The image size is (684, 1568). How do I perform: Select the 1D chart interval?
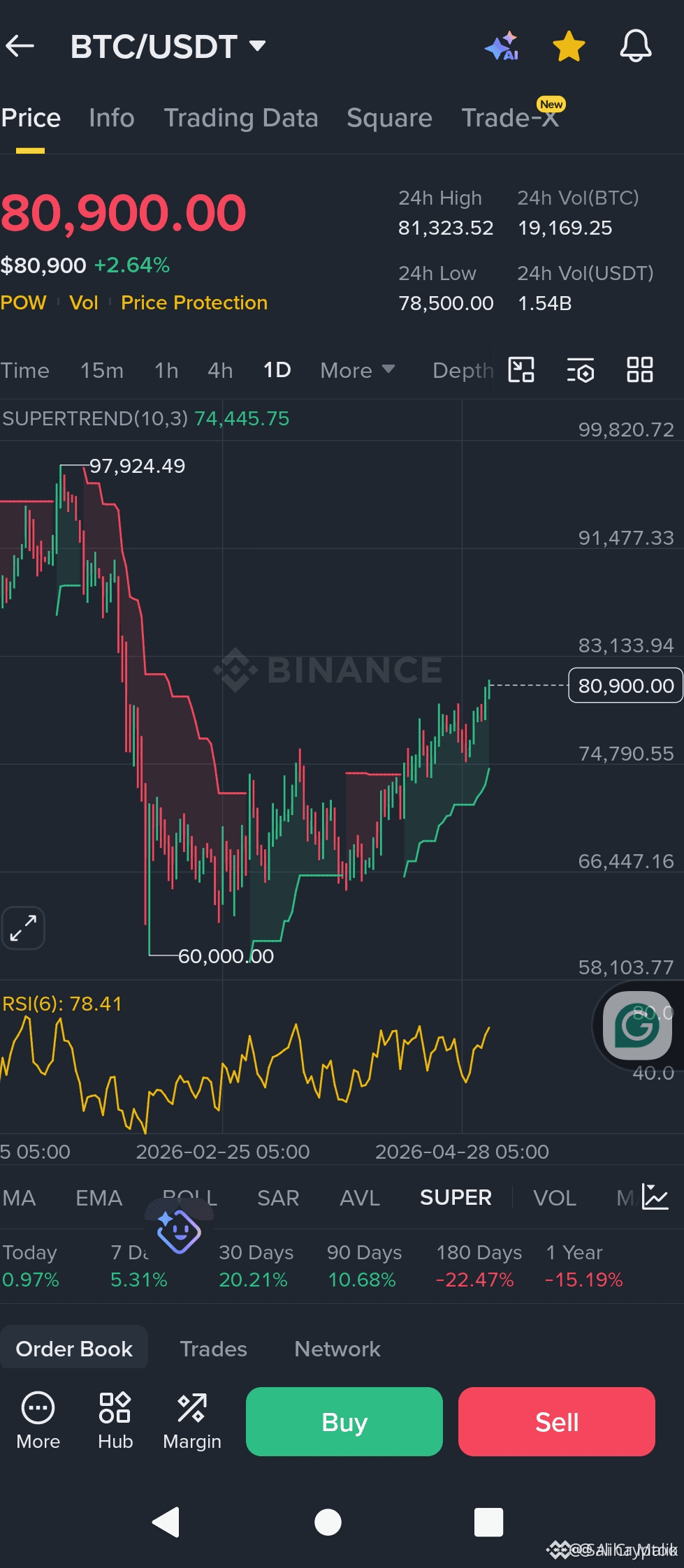277,370
